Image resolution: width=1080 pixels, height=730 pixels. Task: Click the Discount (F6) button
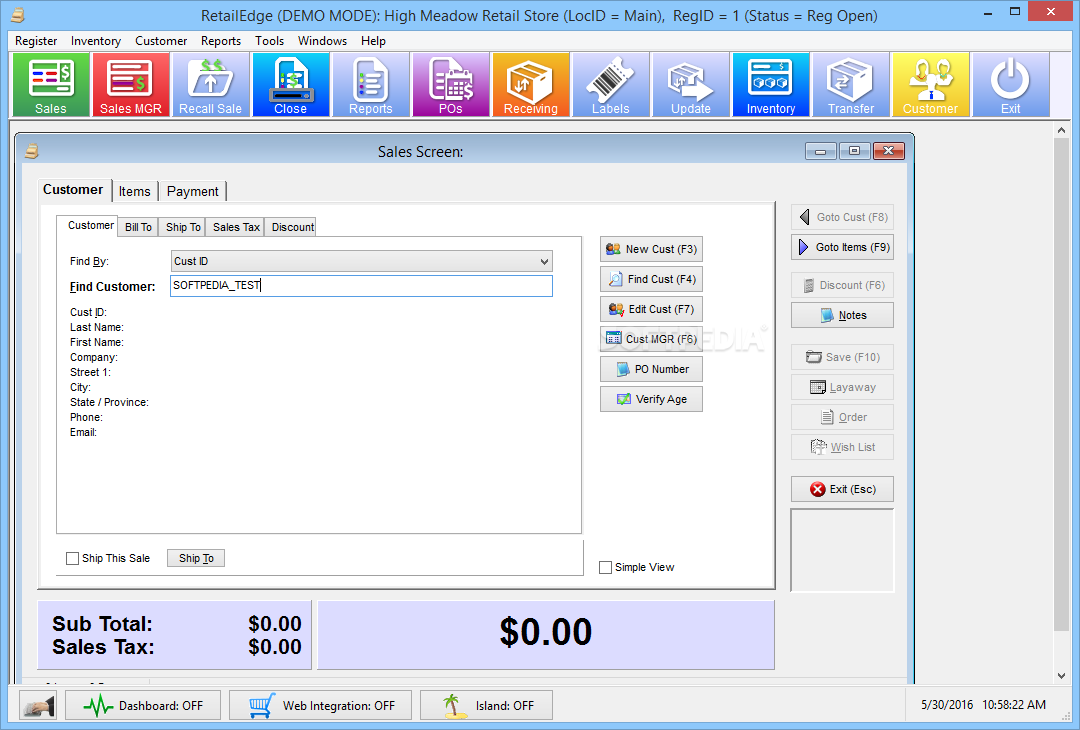(842, 285)
